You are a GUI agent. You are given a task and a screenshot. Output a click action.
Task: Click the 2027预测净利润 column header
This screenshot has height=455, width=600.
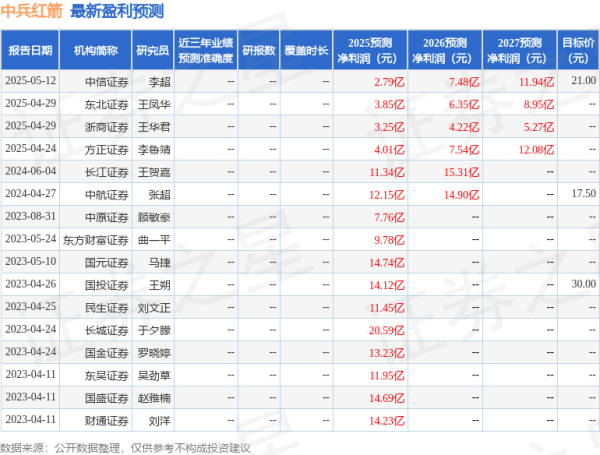pos(518,49)
